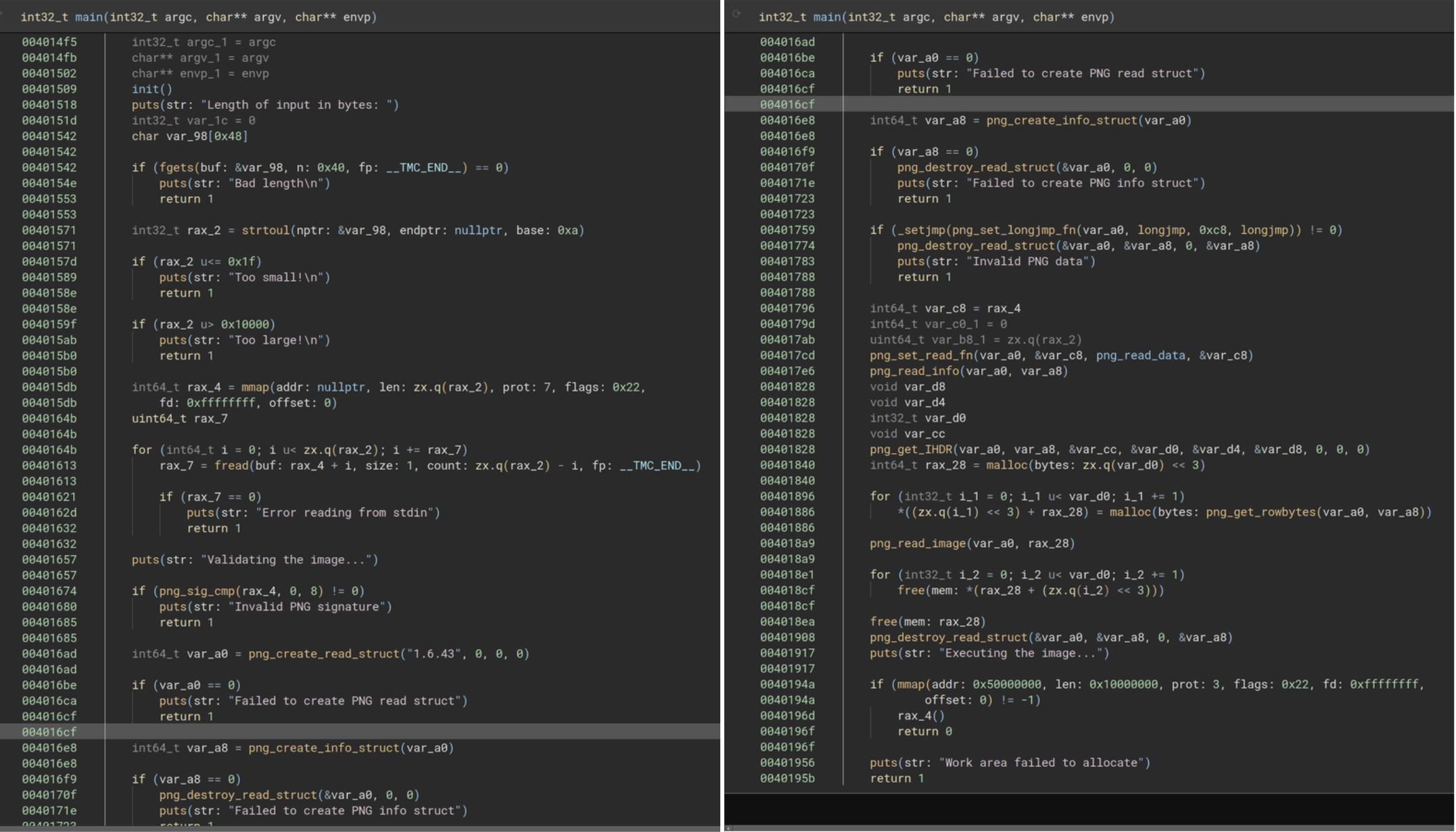The image size is (1456, 832).
Task: Click the png_get_IHDR function call
Action: (913, 449)
